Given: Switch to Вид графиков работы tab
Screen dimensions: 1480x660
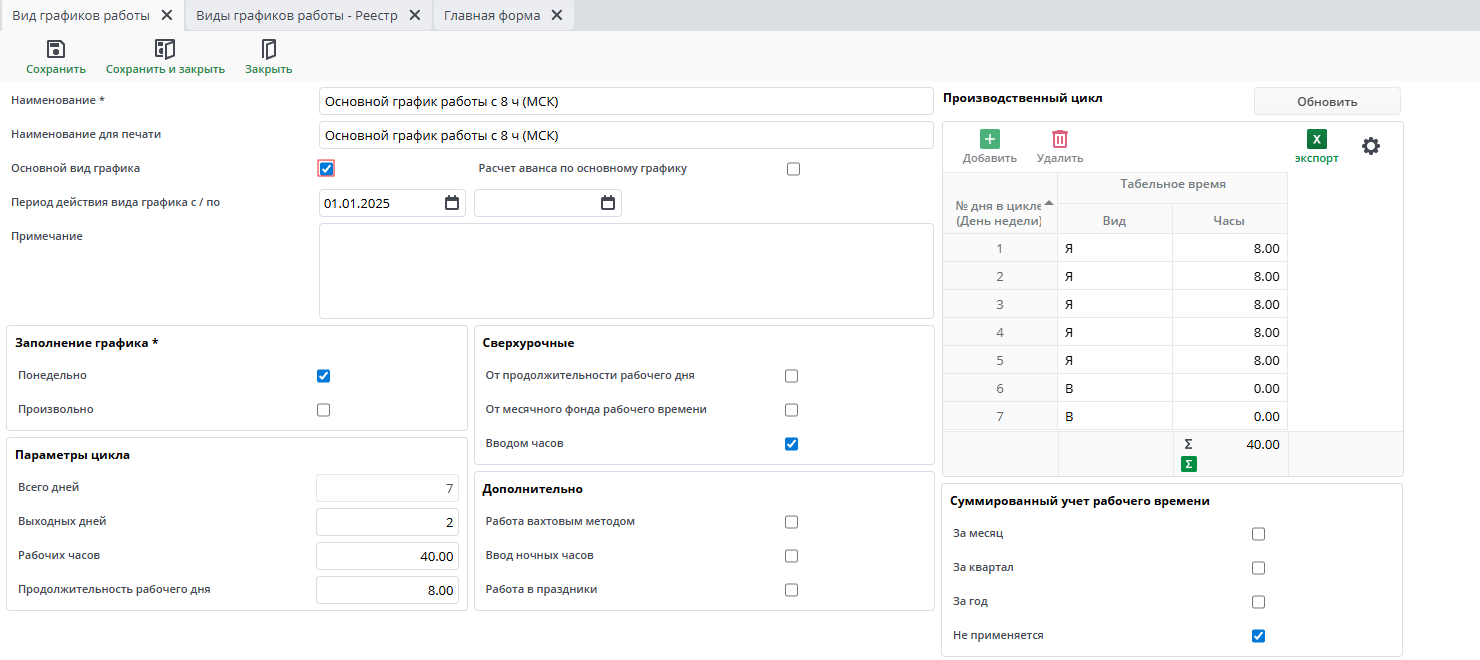Looking at the screenshot, I should point(81,15).
